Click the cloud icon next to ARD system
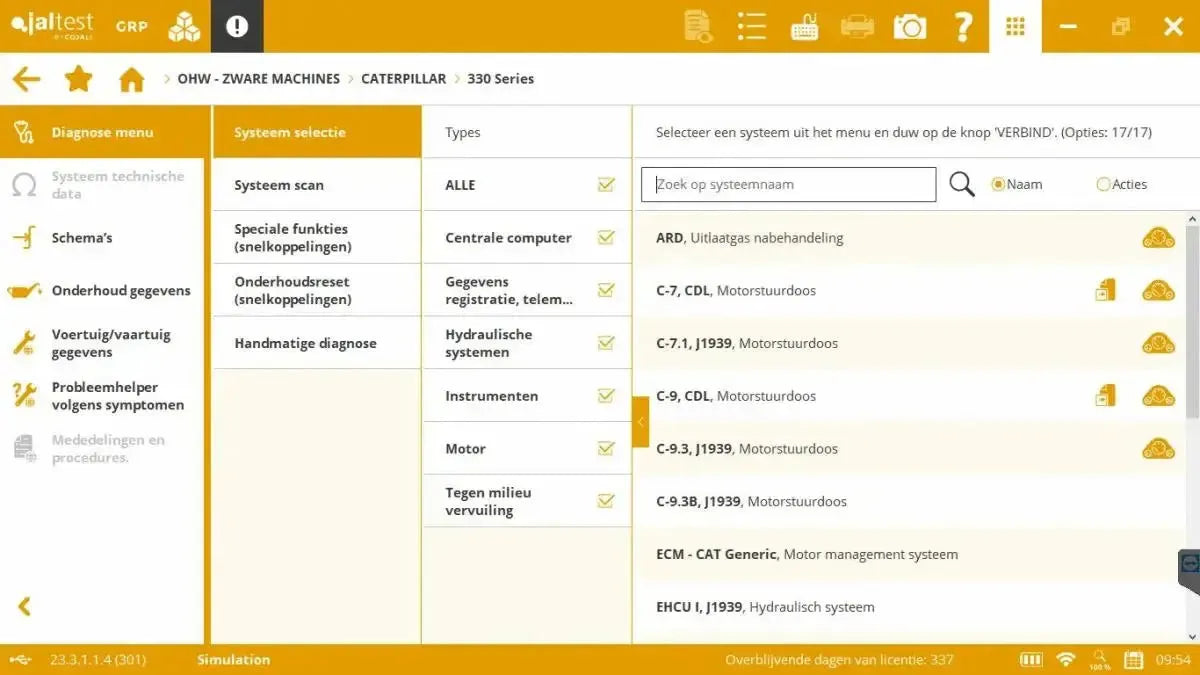This screenshot has width=1200, height=675. click(x=1158, y=237)
